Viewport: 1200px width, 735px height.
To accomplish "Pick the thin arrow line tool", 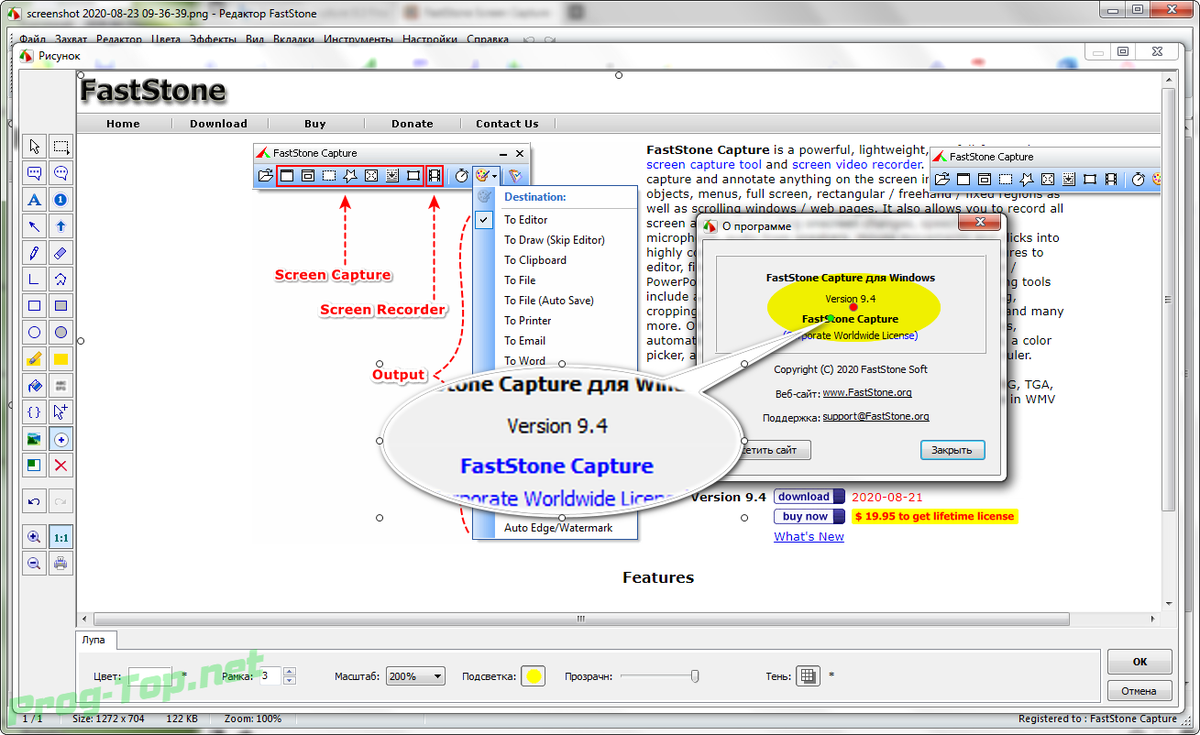I will tap(35, 226).
